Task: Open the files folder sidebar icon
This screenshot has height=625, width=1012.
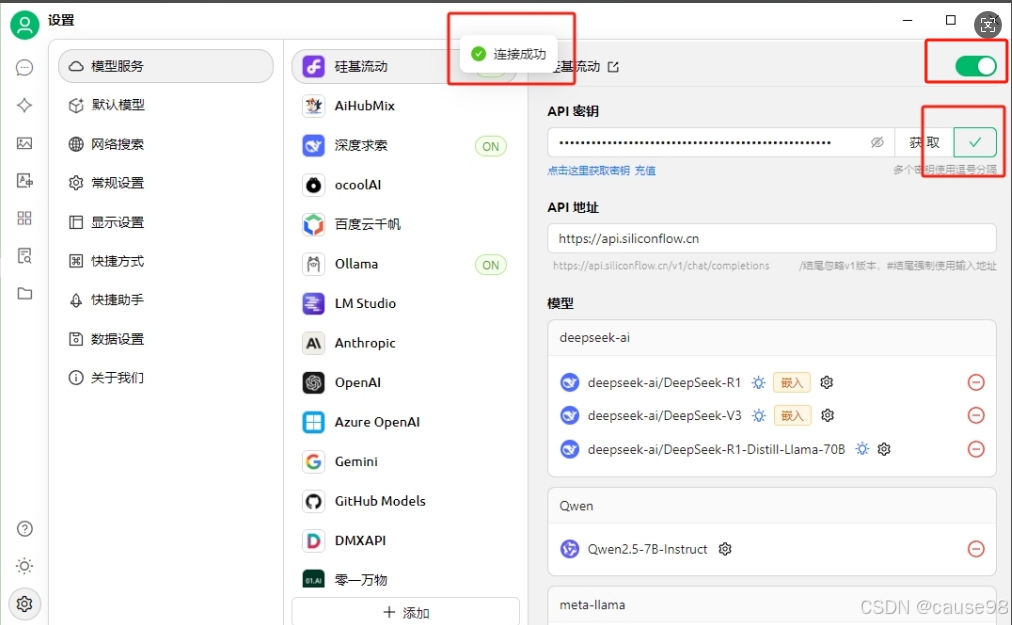Action: coord(25,294)
